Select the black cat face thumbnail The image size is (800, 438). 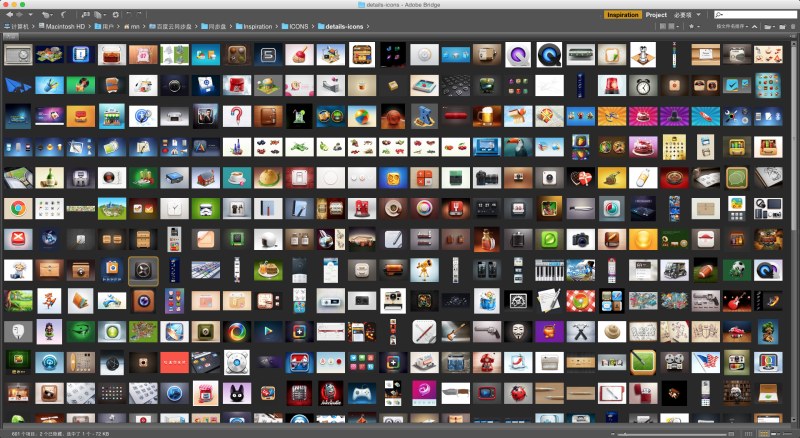(x=237, y=393)
